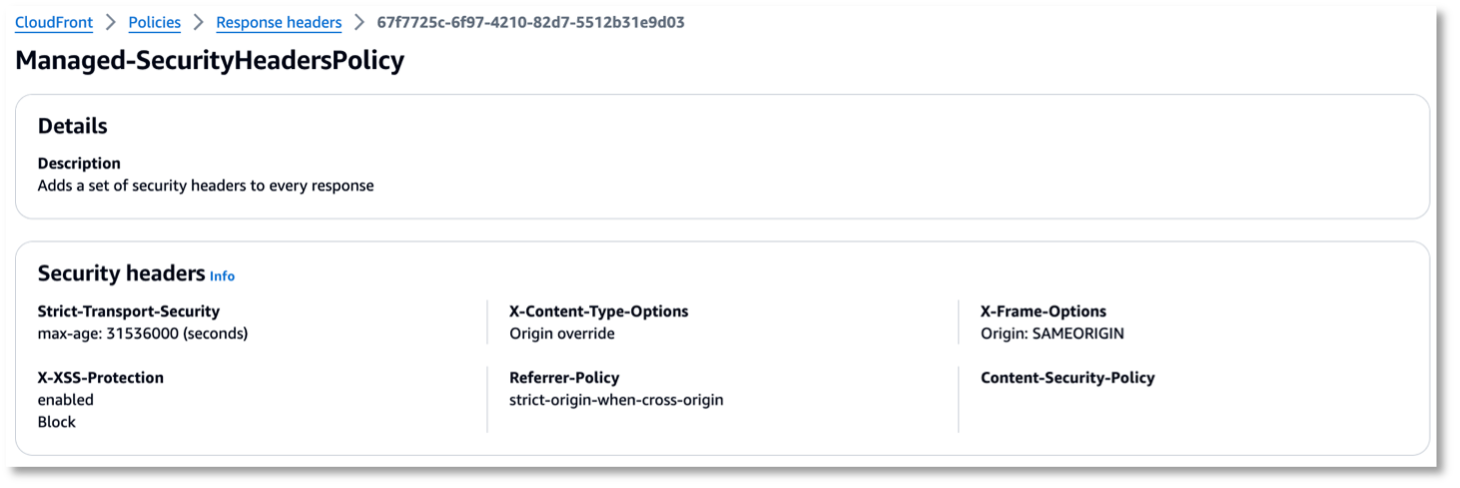The height and width of the screenshot is (488, 1460).
Task: Click the Strict-Transport-Security label
Action: (128, 311)
